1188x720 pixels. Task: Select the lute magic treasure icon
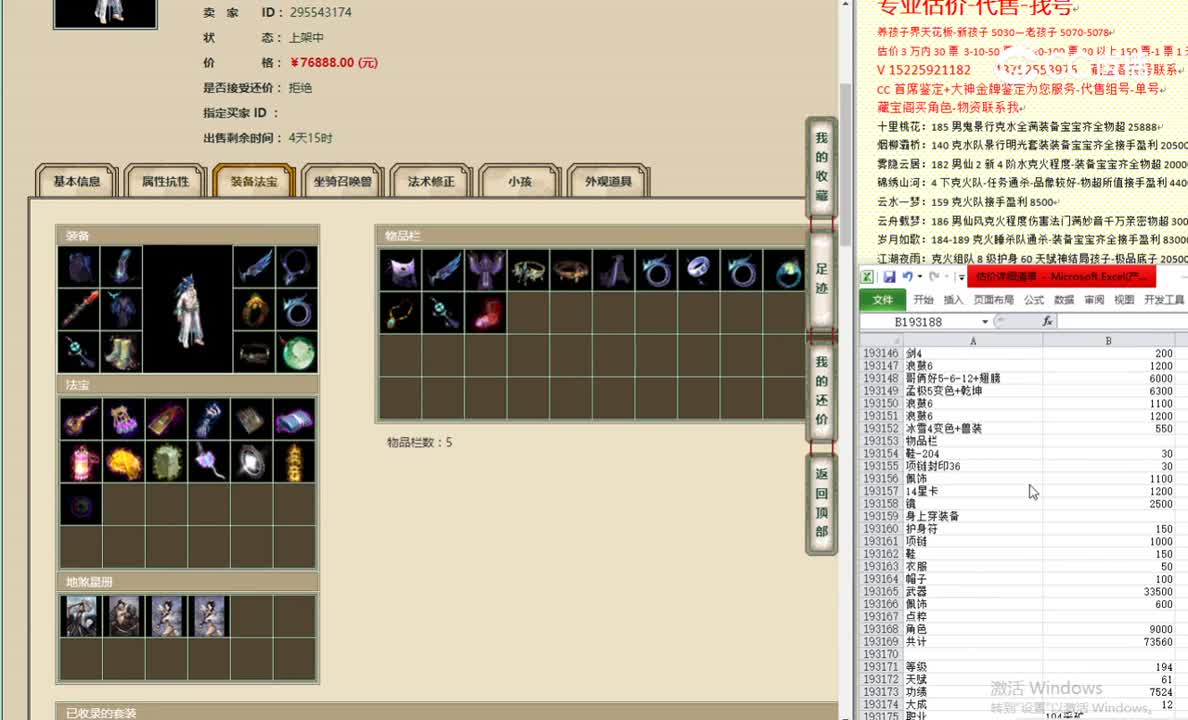pyautogui.click(x=80, y=419)
